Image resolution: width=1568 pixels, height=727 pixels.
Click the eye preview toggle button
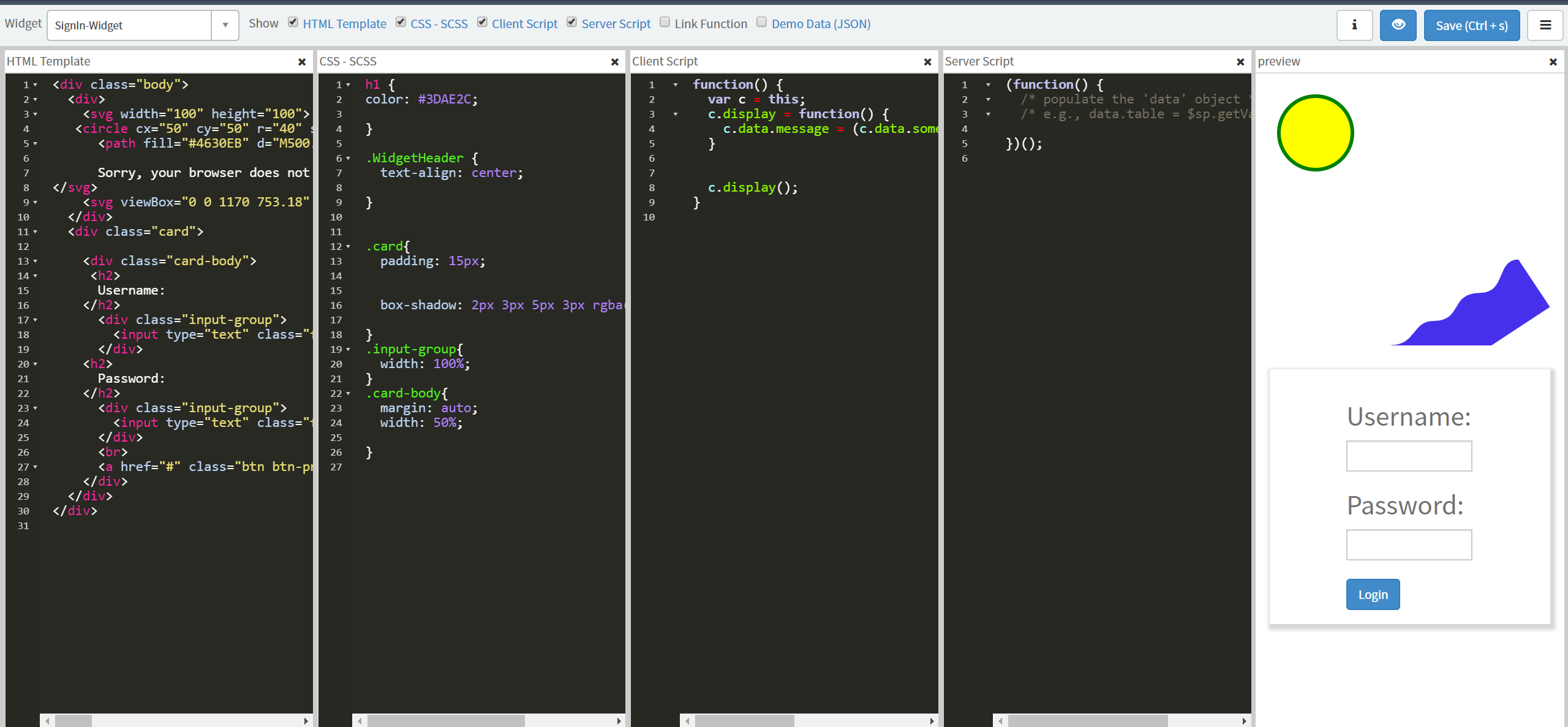[1398, 25]
